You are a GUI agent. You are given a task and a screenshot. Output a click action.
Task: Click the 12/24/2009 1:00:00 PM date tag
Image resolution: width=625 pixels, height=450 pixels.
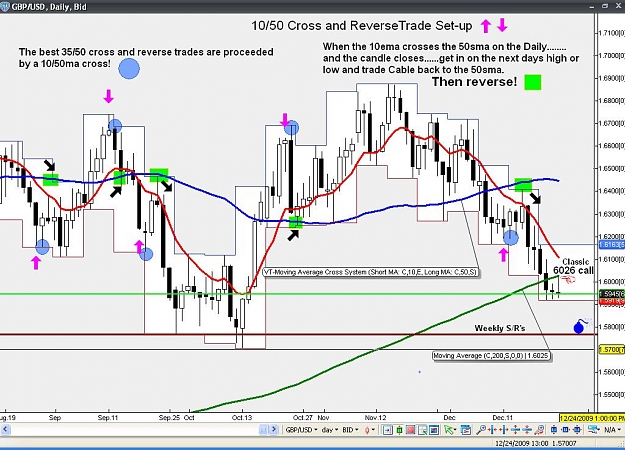(592, 418)
